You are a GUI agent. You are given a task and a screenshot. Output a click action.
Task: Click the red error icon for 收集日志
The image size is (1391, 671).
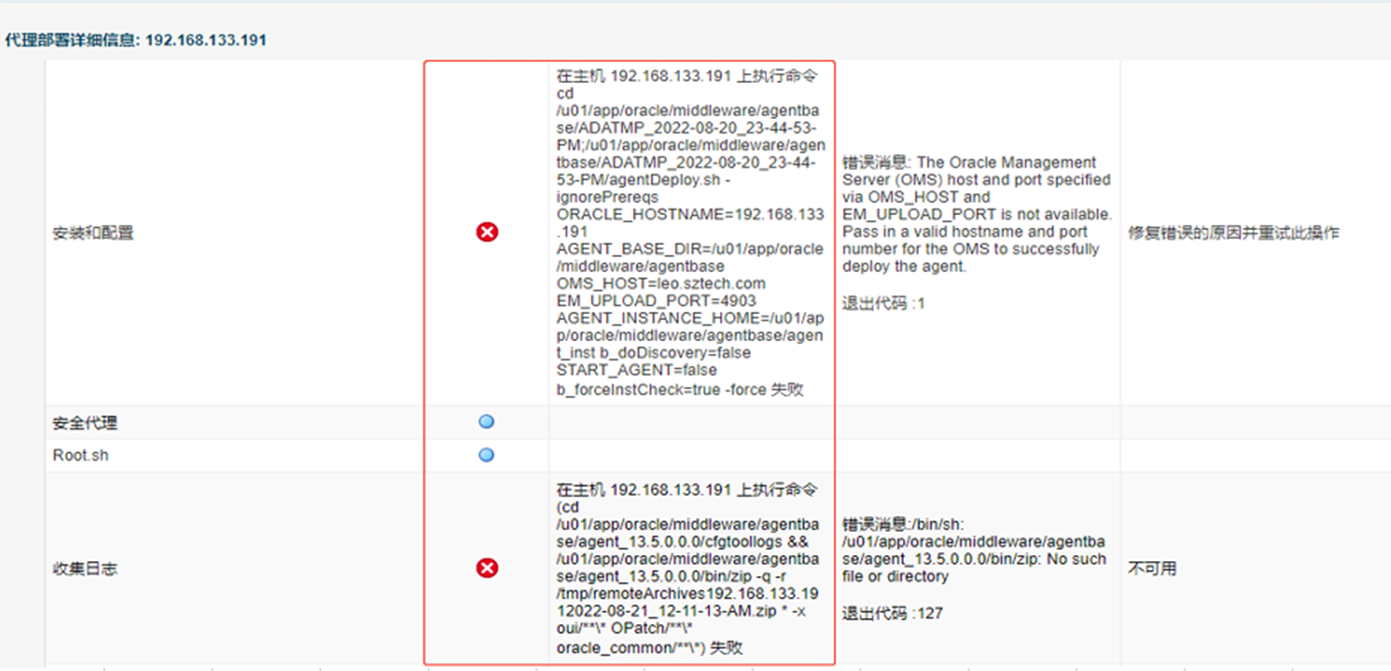487,568
